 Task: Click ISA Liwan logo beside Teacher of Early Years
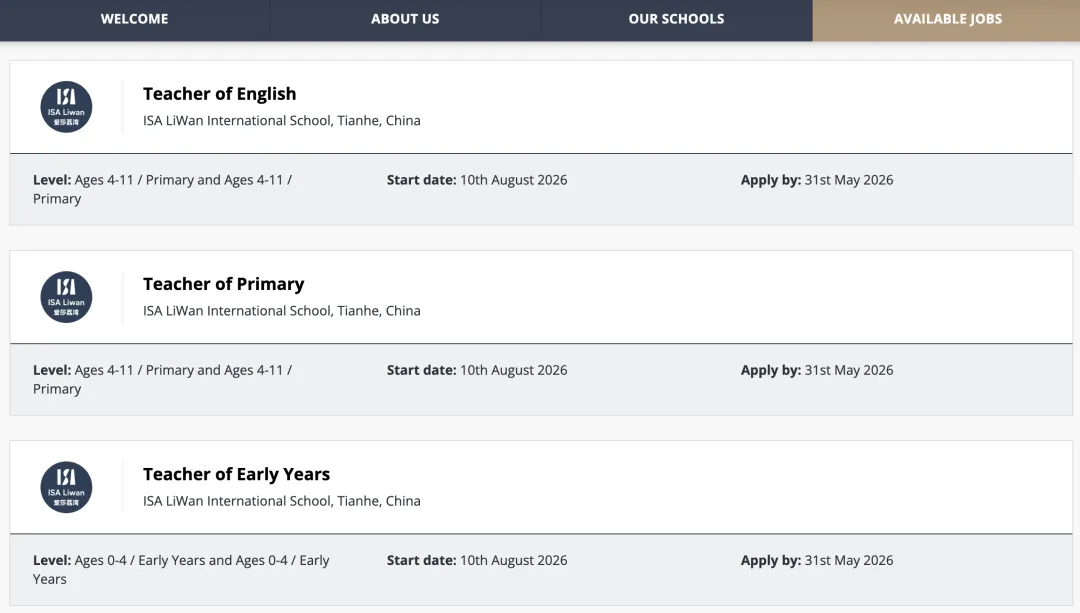(x=66, y=487)
